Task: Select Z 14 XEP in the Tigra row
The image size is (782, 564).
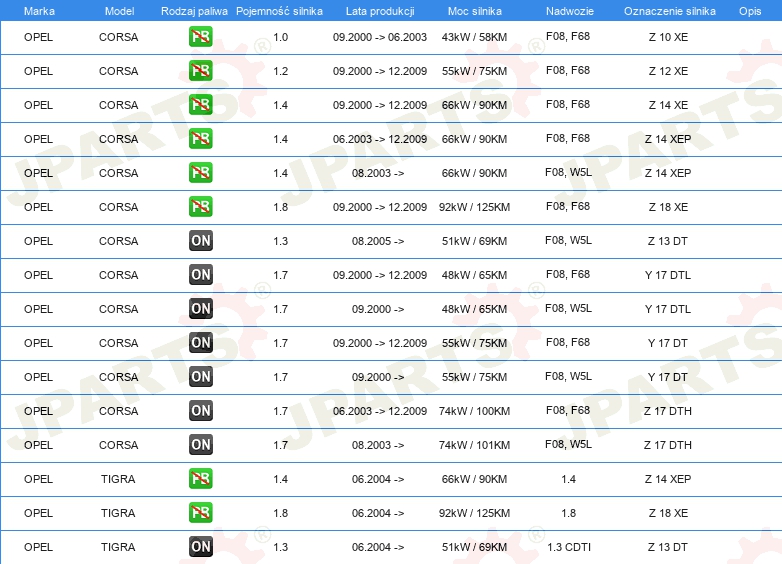Action: tap(668, 479)
